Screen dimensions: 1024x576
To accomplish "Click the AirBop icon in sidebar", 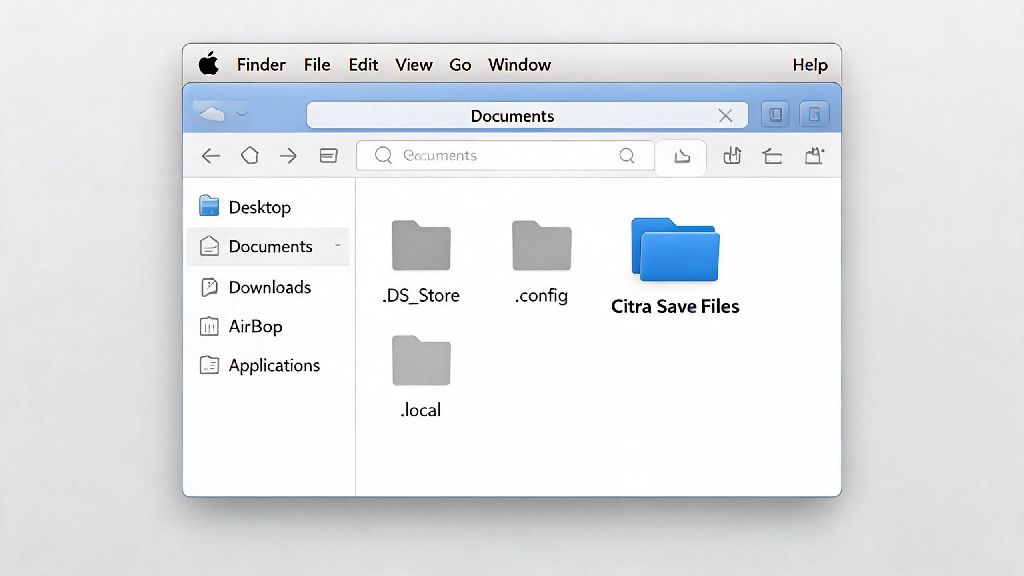I will click(x=209, y=326).
